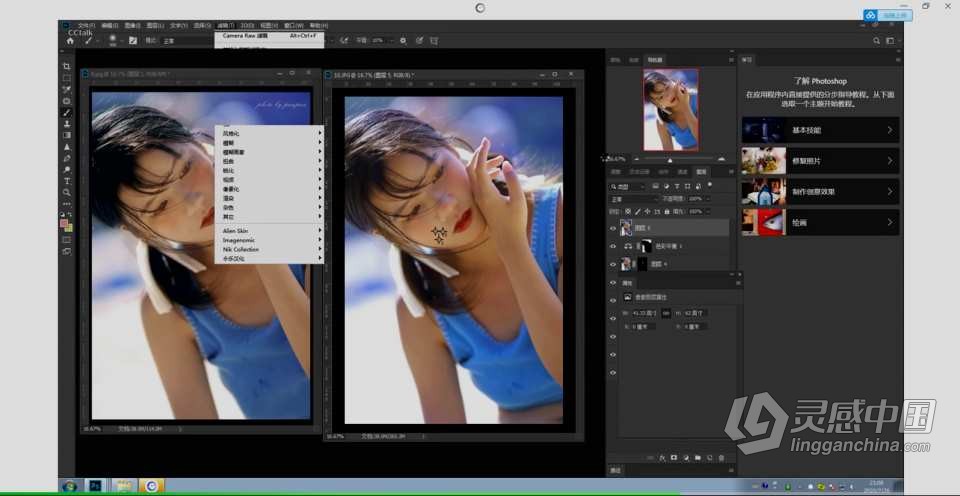Image resolution: width=960 pixels, height=496 pixels.
Task: Click the delete layer trash icon
Action: (x=721, y=458)
